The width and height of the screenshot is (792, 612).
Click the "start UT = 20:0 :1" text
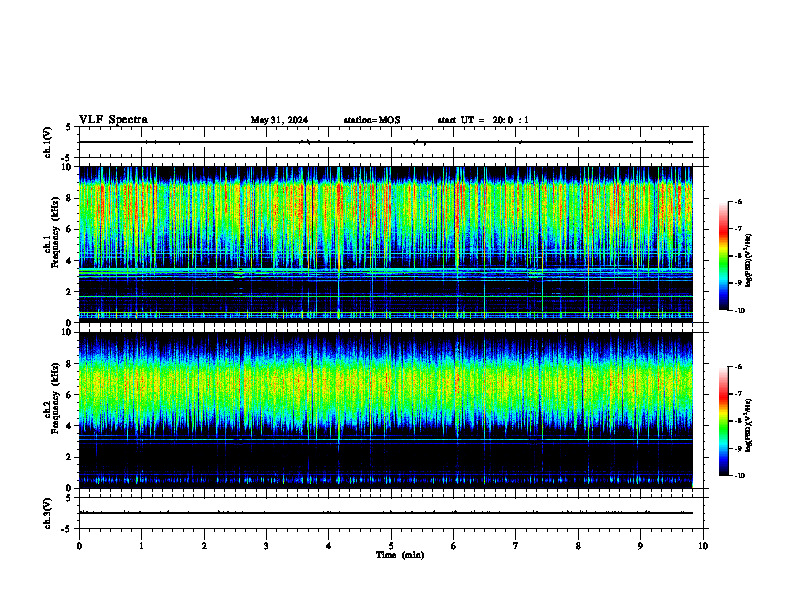483,120
